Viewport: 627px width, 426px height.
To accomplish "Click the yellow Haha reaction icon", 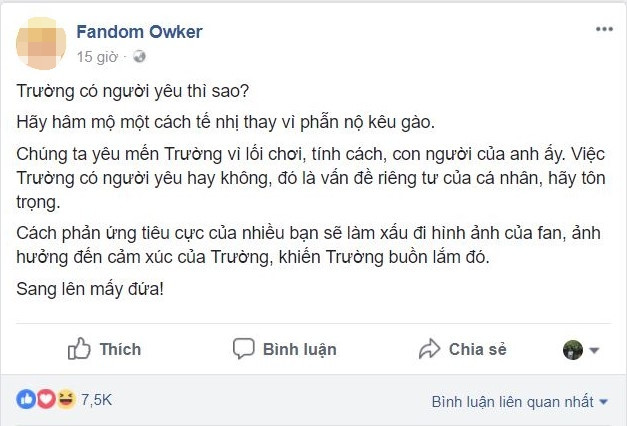I will coord(64,400).
